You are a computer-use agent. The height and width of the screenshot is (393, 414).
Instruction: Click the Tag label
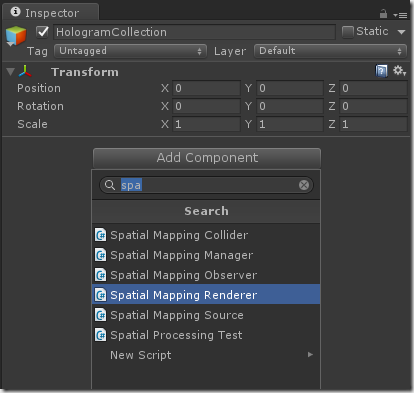pos(37,51)
